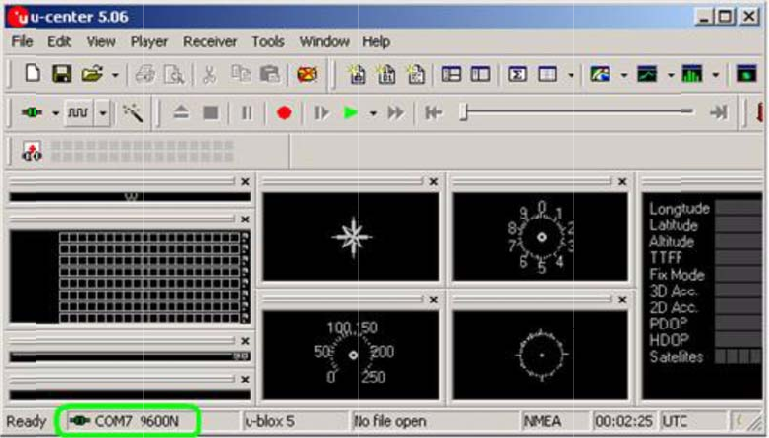Click the compass rose display
Viewport: 769px width, 438px height.
click(x=351, y=237)
